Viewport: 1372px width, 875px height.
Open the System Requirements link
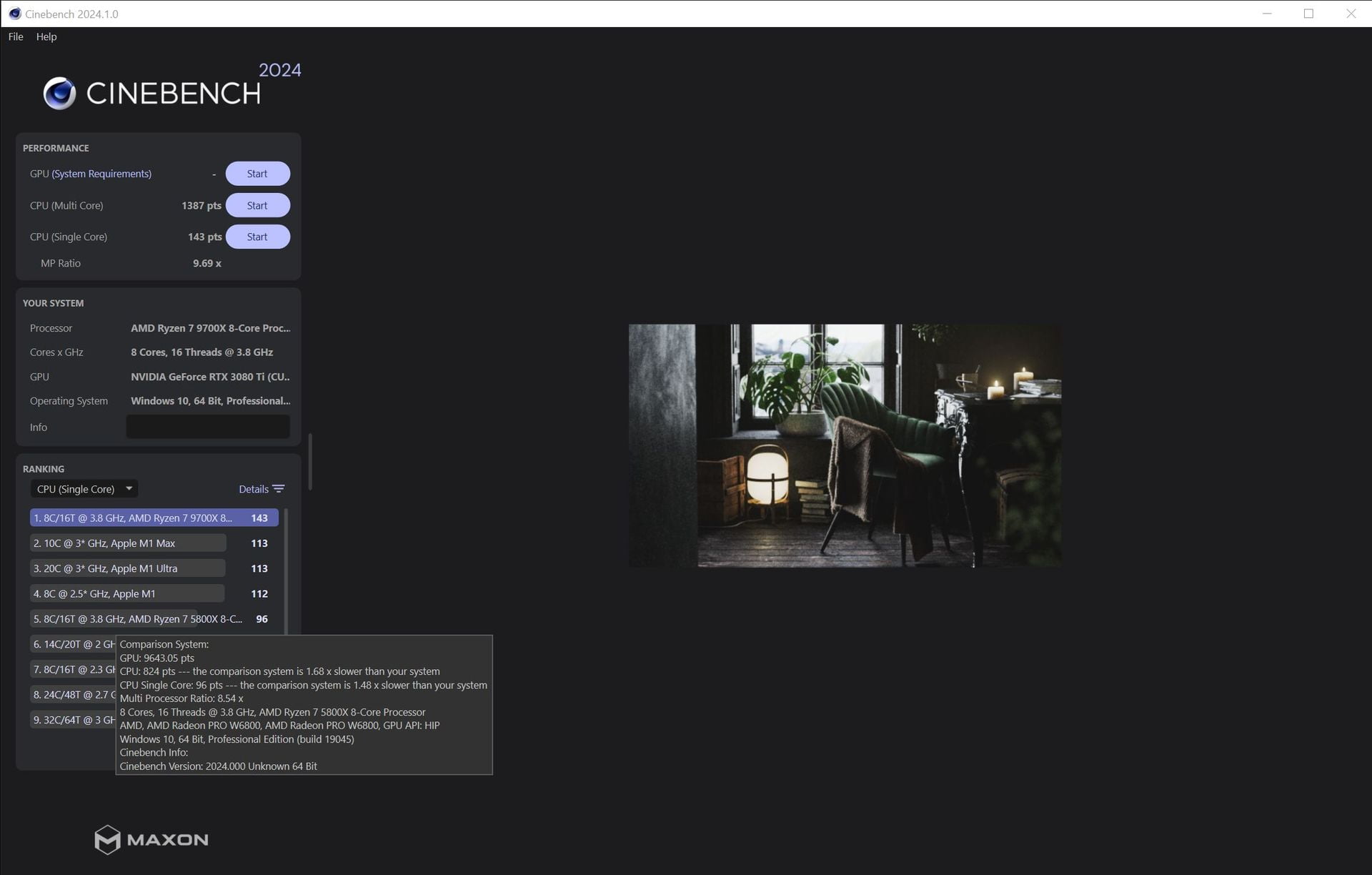(101, 174)
